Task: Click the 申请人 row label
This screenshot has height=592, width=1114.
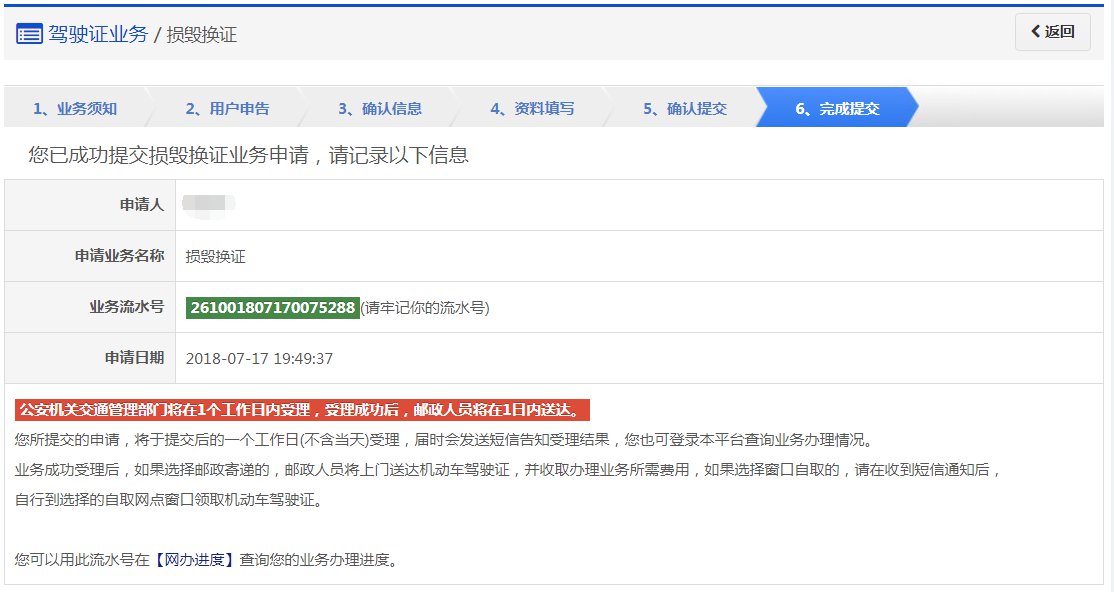Action: 141,204
